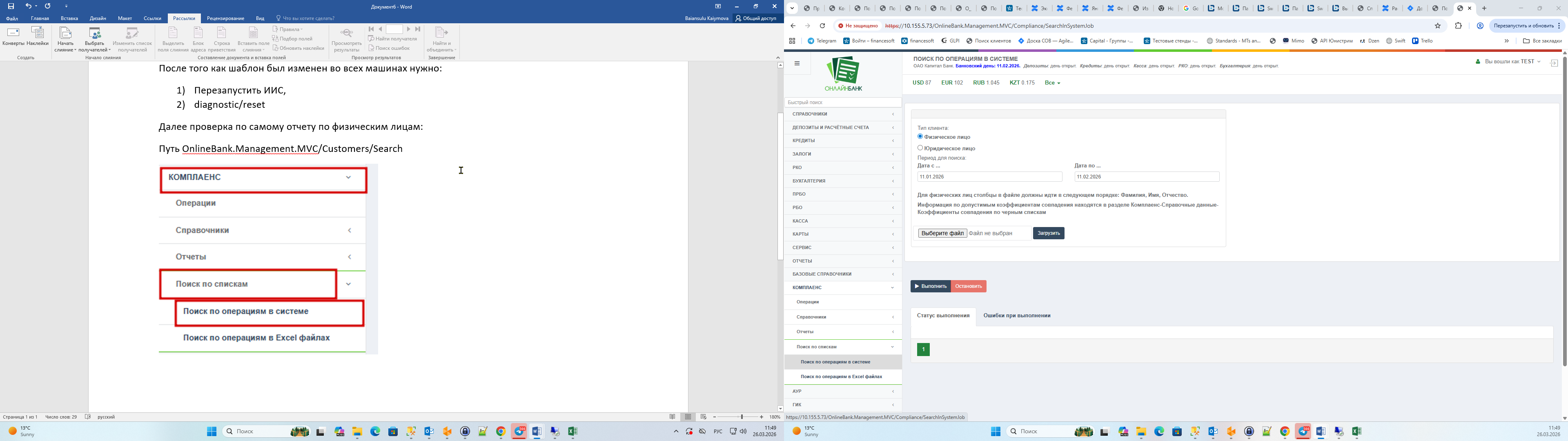Click the undo arrow in Word's quick access toolbar
1568x441 pixels.
pyautogui.click(x=28, y=6)
